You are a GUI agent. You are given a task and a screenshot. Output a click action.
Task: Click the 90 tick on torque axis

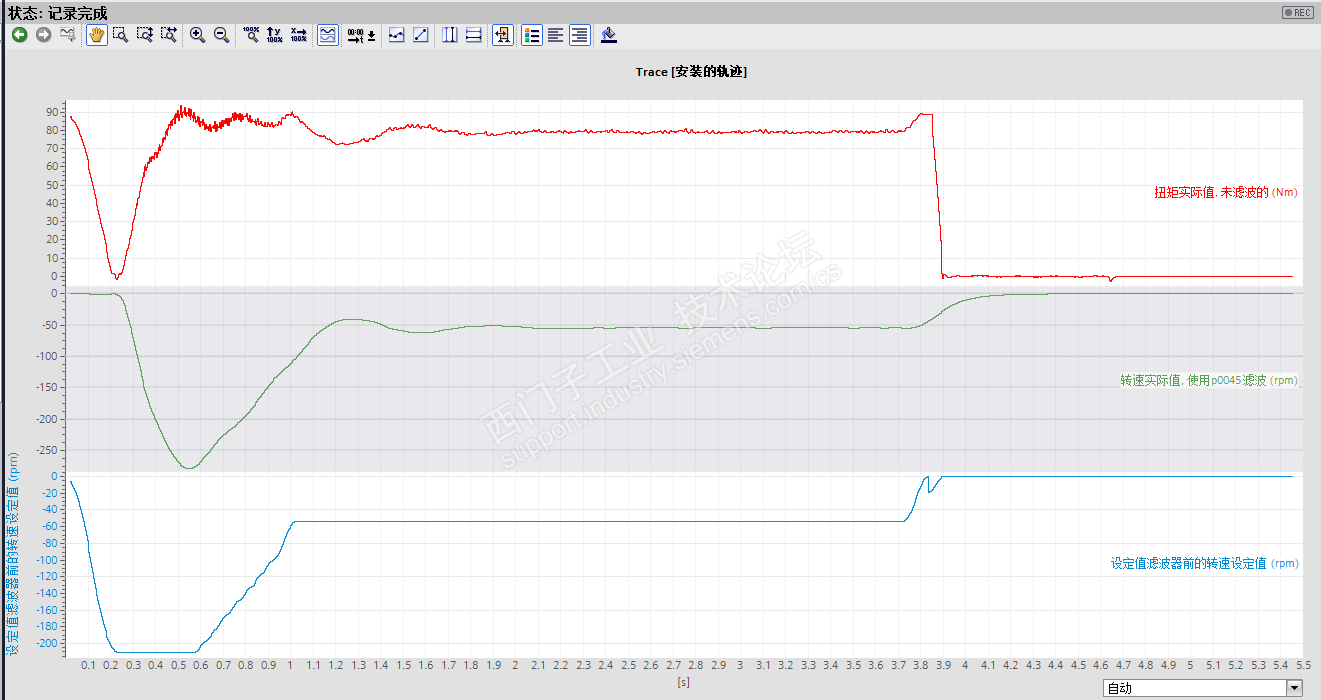(x=54, y=113)
